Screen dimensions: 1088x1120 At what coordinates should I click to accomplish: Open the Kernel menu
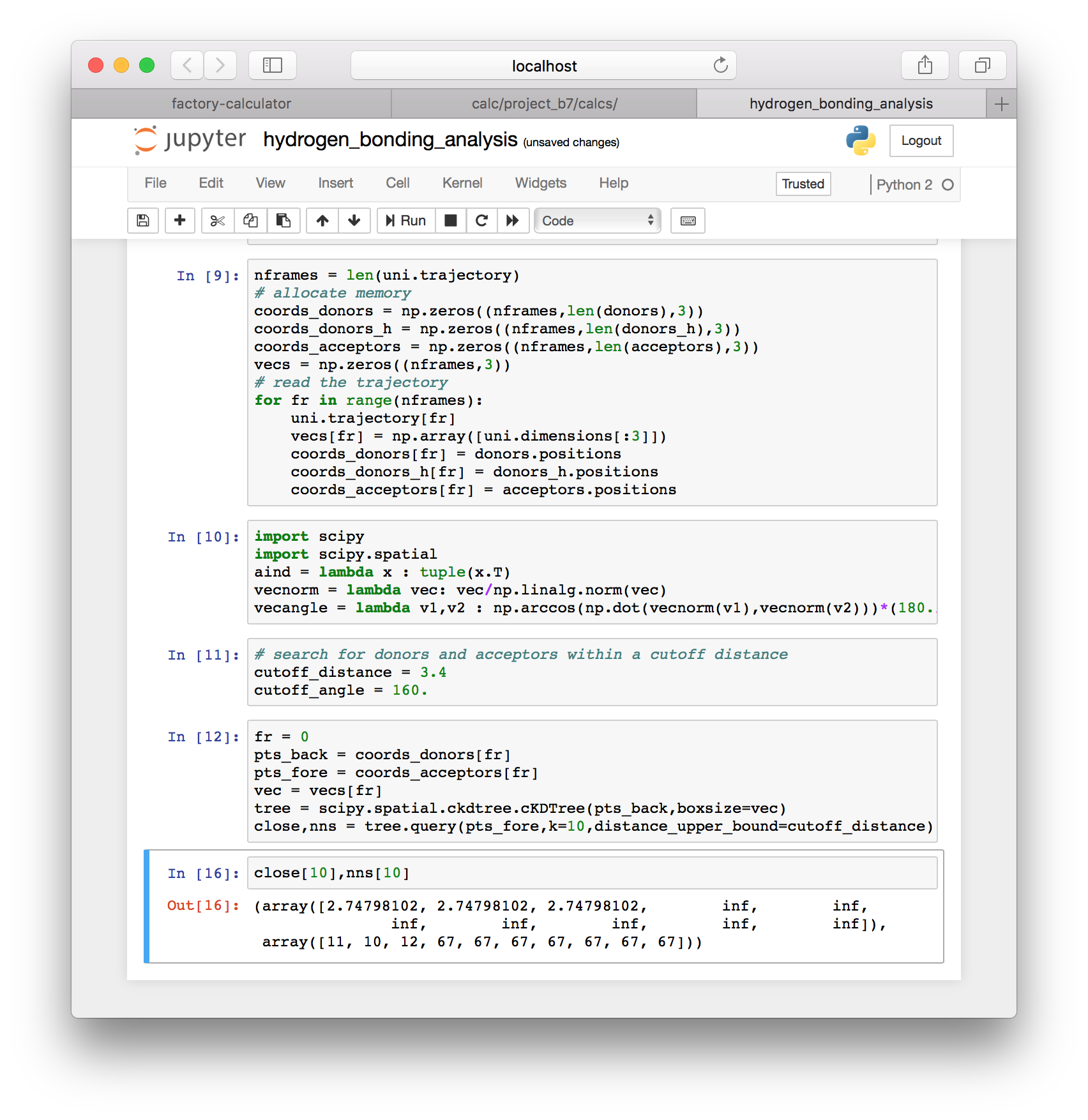point(462,183)
